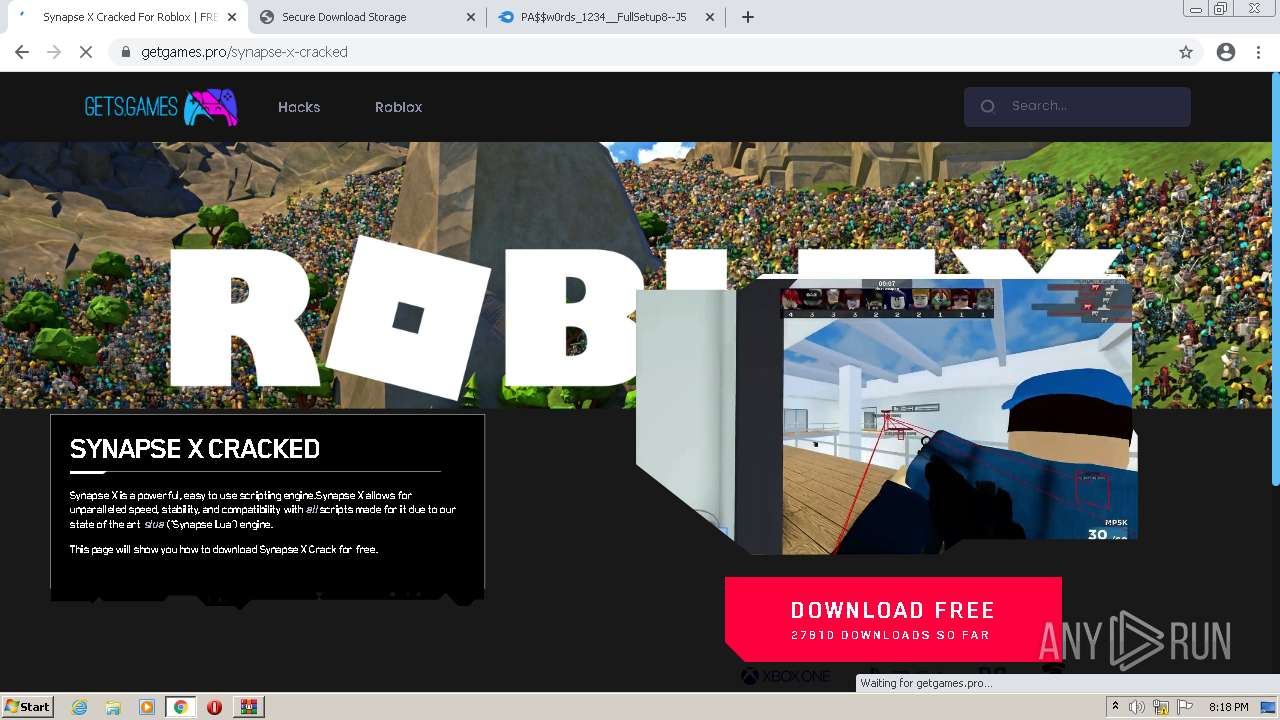
Task: Click the DOWNLOAD FREE button
Action: tap(893, 619)
